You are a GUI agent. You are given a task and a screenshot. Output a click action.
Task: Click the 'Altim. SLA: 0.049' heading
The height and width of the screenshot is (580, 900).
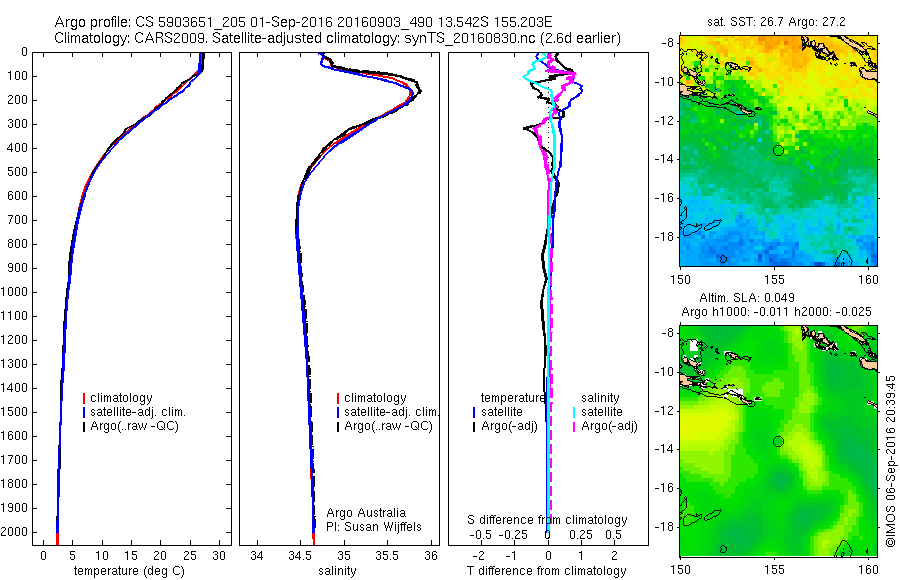tap(747, 297)
